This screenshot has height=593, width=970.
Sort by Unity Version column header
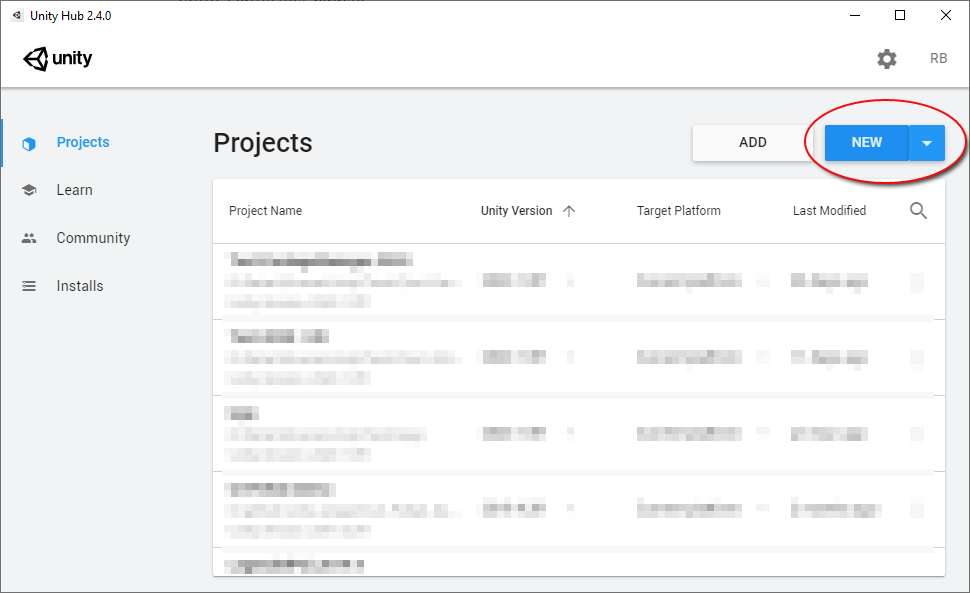pos(516,211)
